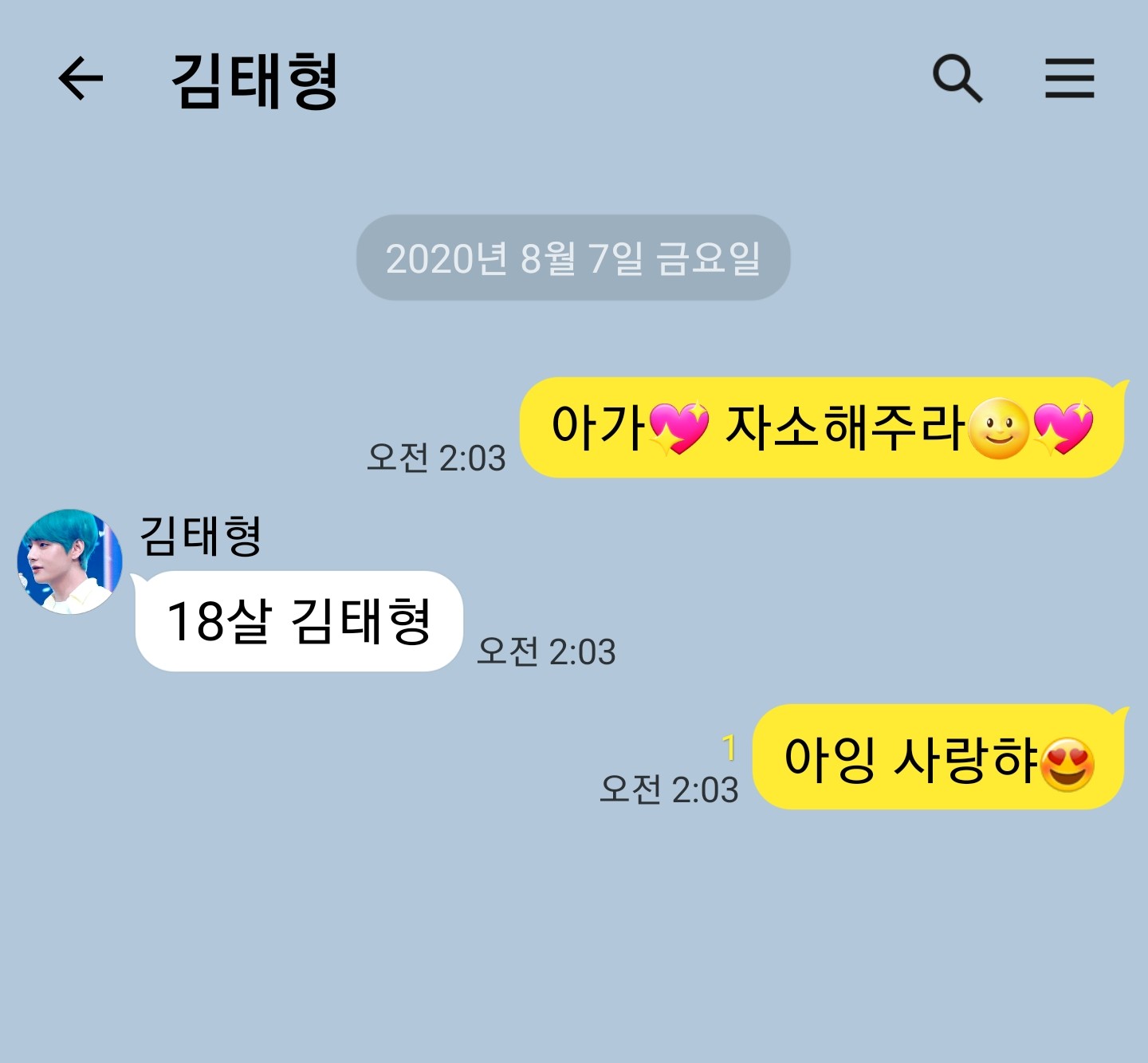The height and width of the screenshot is (1063, 1148).
Task: Tap the 아잉 사랑해 message bubble
Action: click(x=939, y=757)
